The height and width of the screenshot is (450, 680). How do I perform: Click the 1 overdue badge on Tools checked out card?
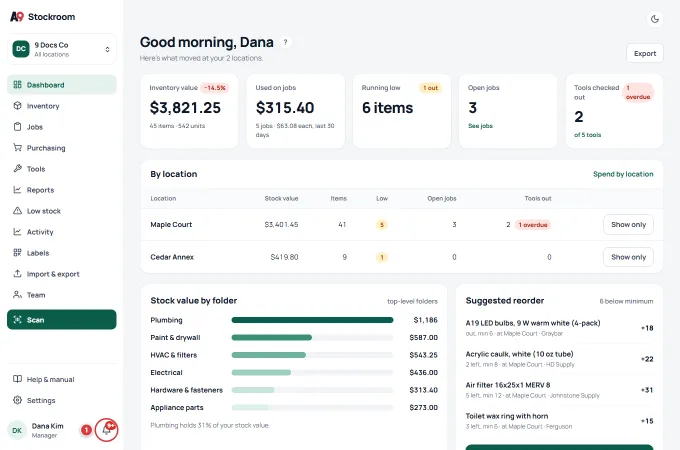(x=638, y=92)
